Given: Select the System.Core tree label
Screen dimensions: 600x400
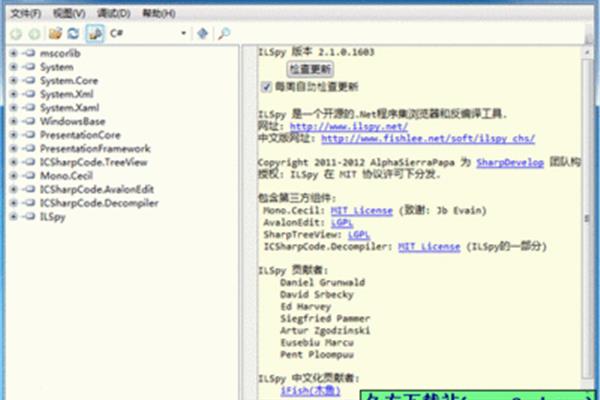Looking at the screenshot, I should click(x=69, y=80).
